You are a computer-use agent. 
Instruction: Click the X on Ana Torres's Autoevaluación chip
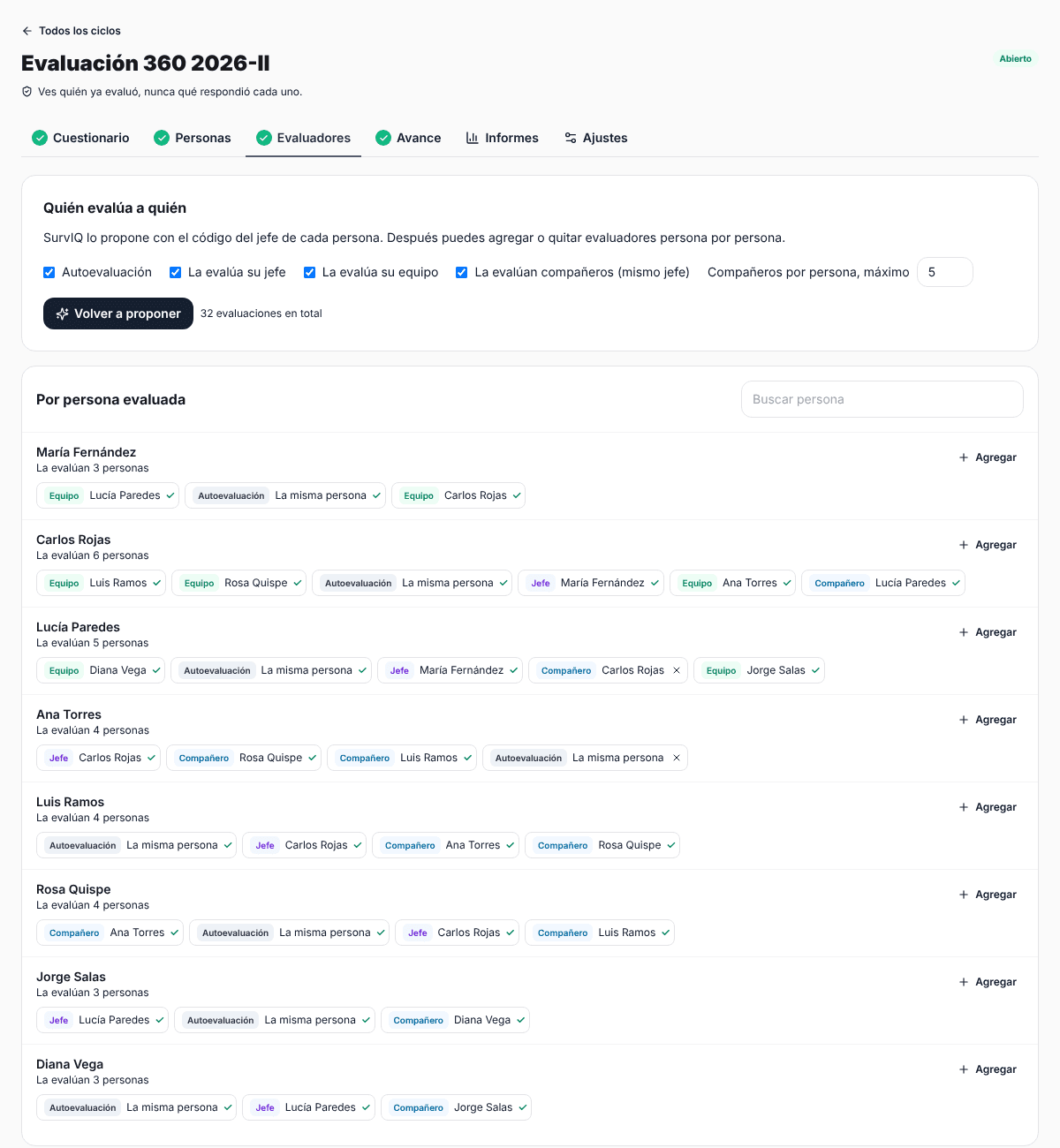click(x=677, y=758)
